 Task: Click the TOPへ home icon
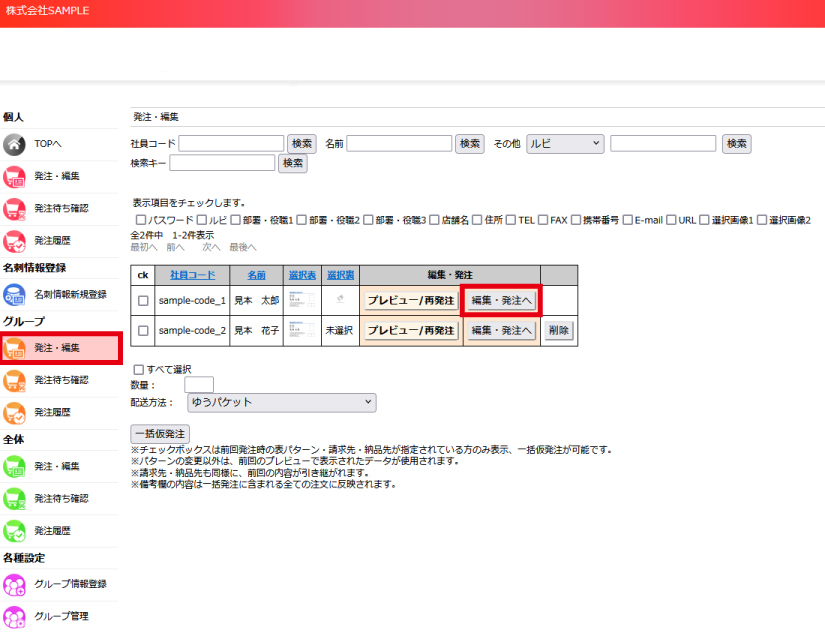pos(14,144)
